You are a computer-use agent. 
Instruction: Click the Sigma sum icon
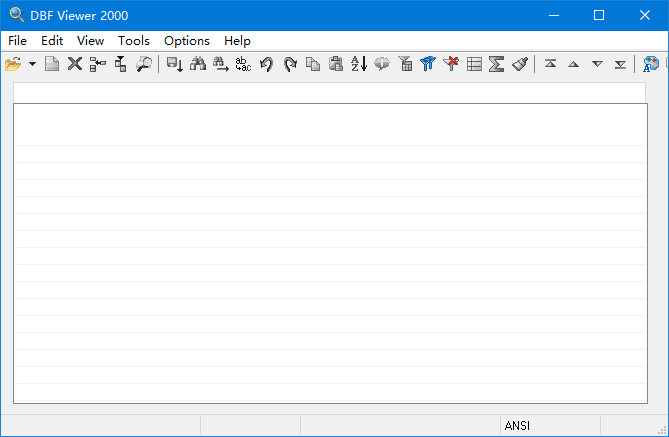click(496, 64)
